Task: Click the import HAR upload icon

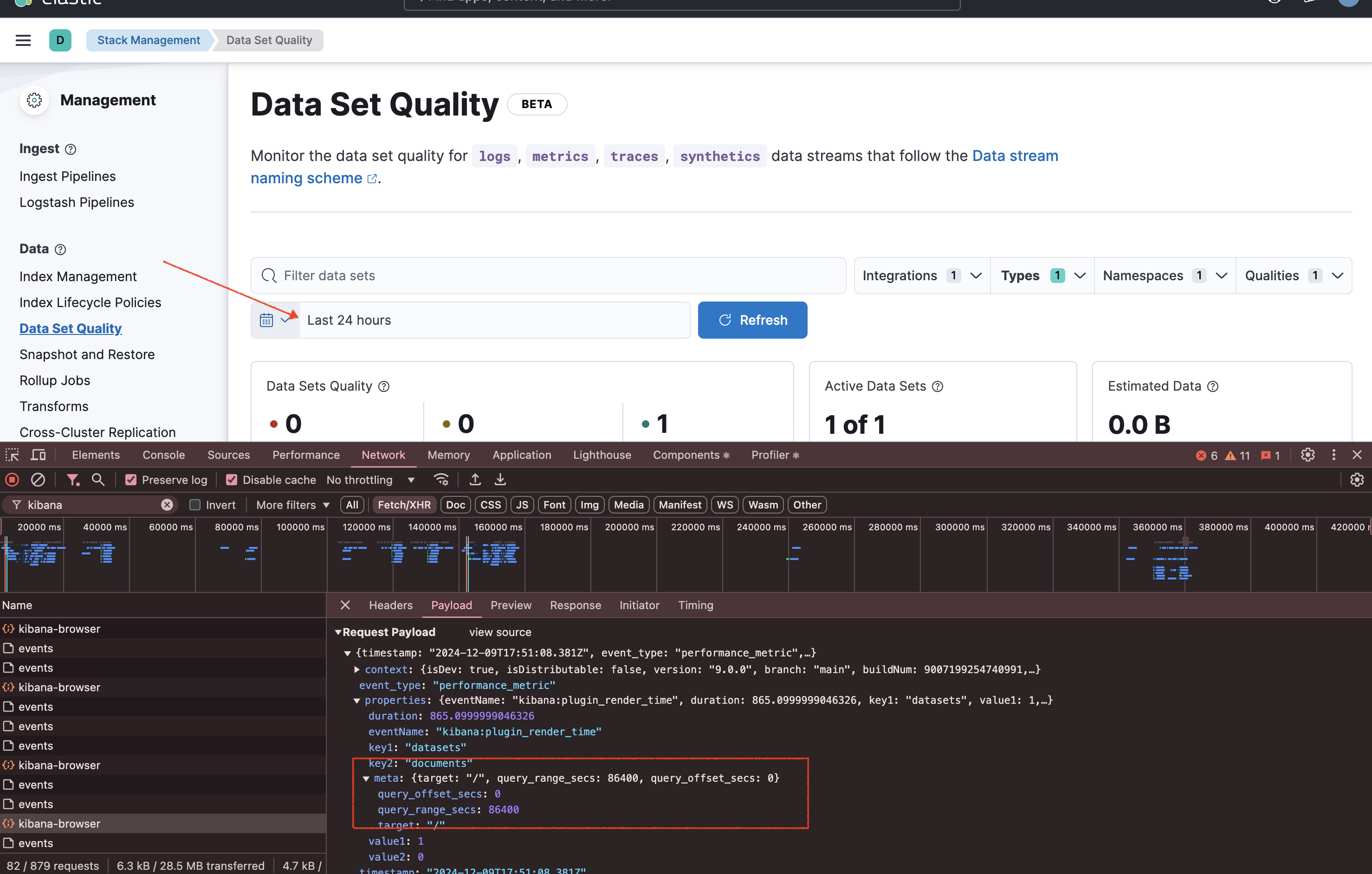Action: coord(475,480)
